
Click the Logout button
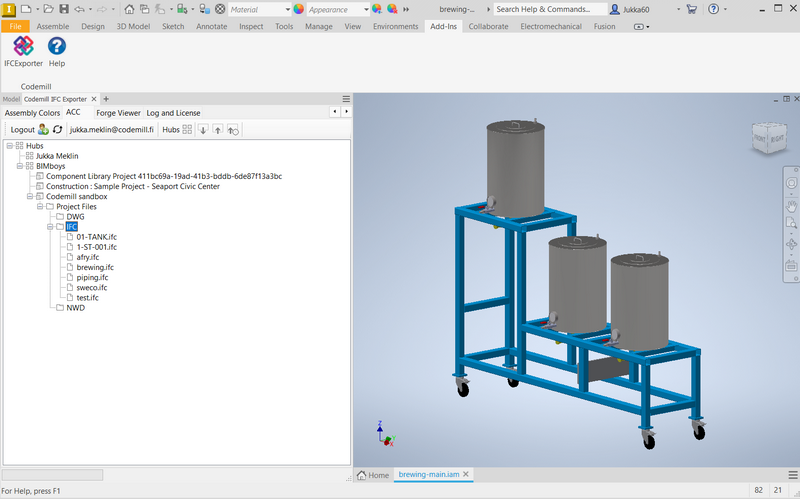[22, 130]
